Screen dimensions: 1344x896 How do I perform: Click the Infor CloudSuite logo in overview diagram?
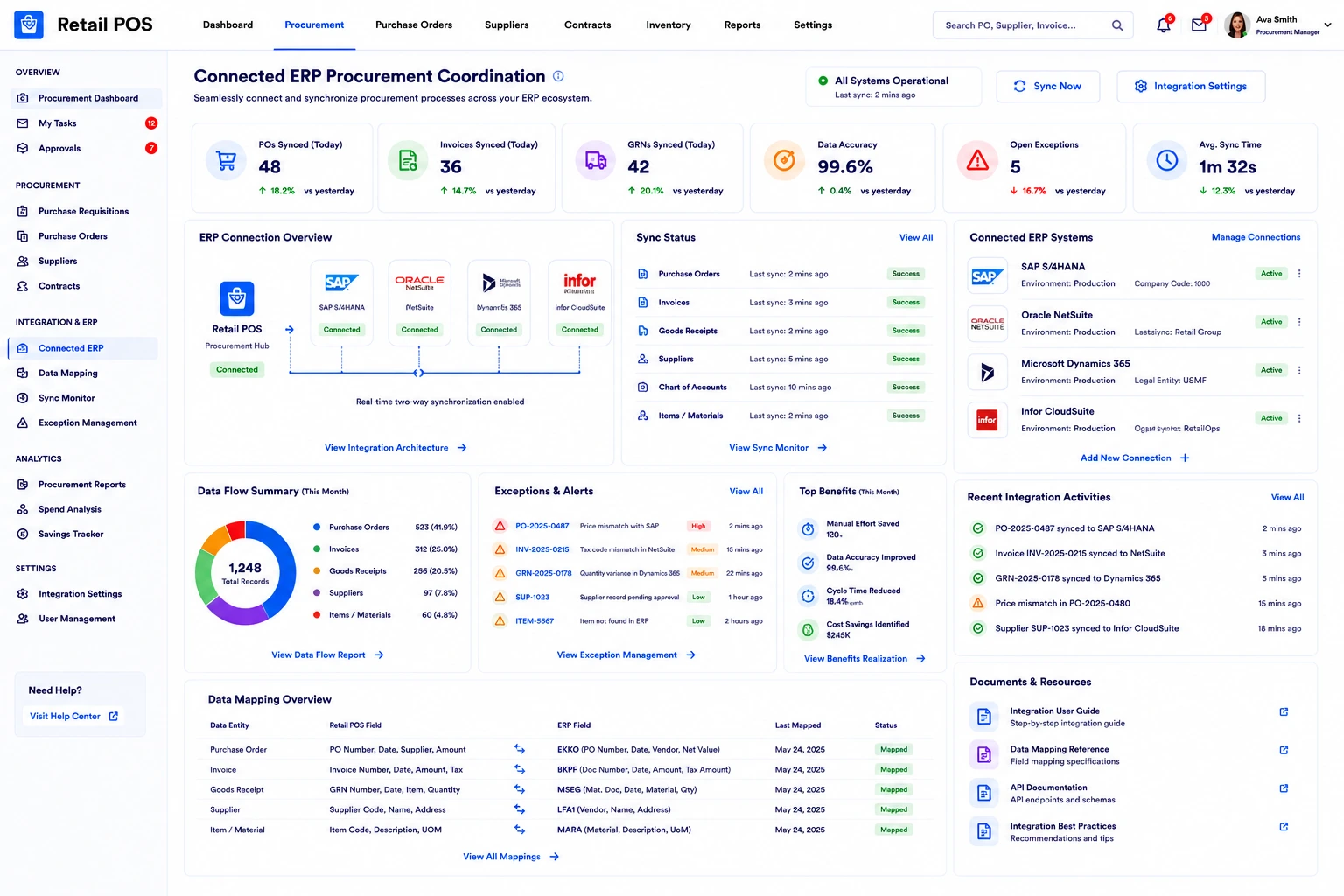click(x=579, y=283)
